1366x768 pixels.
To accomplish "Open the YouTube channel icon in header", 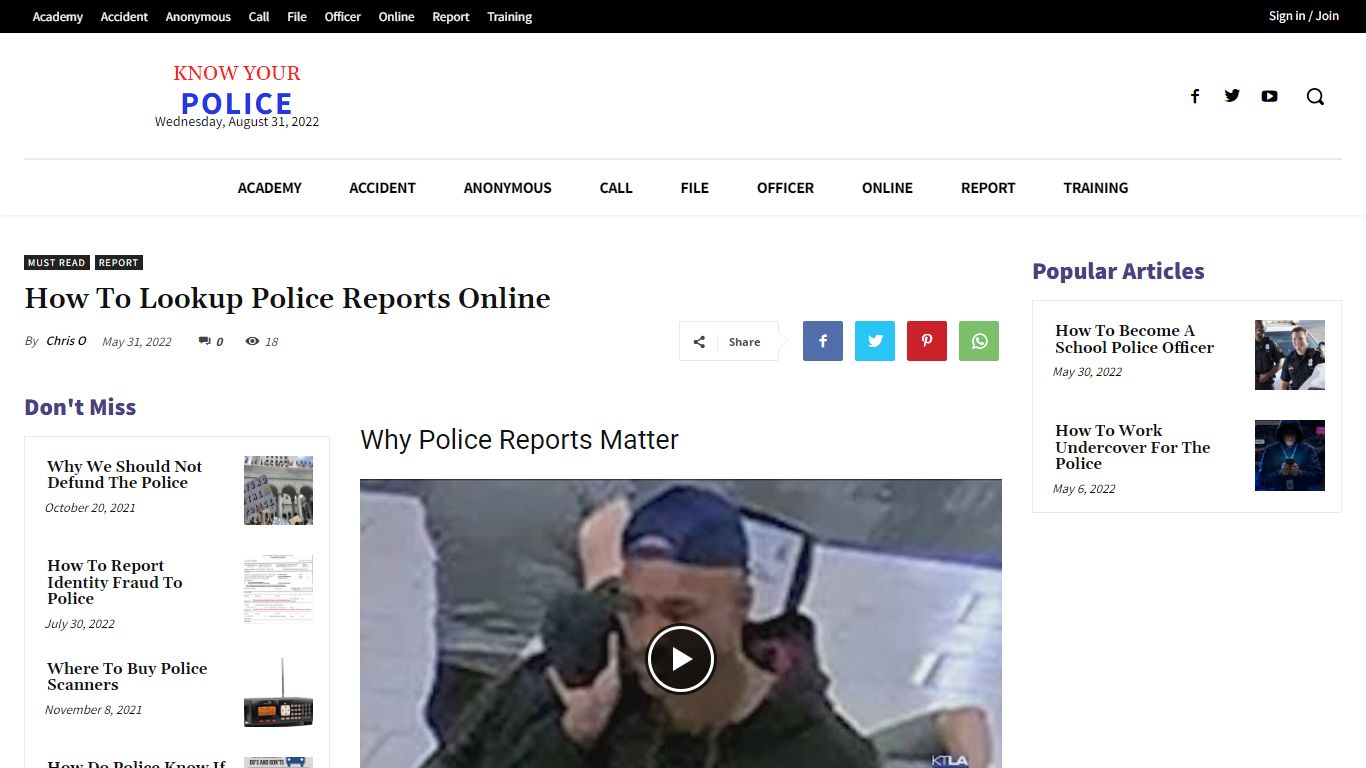I will click(x=1269, y=96).
